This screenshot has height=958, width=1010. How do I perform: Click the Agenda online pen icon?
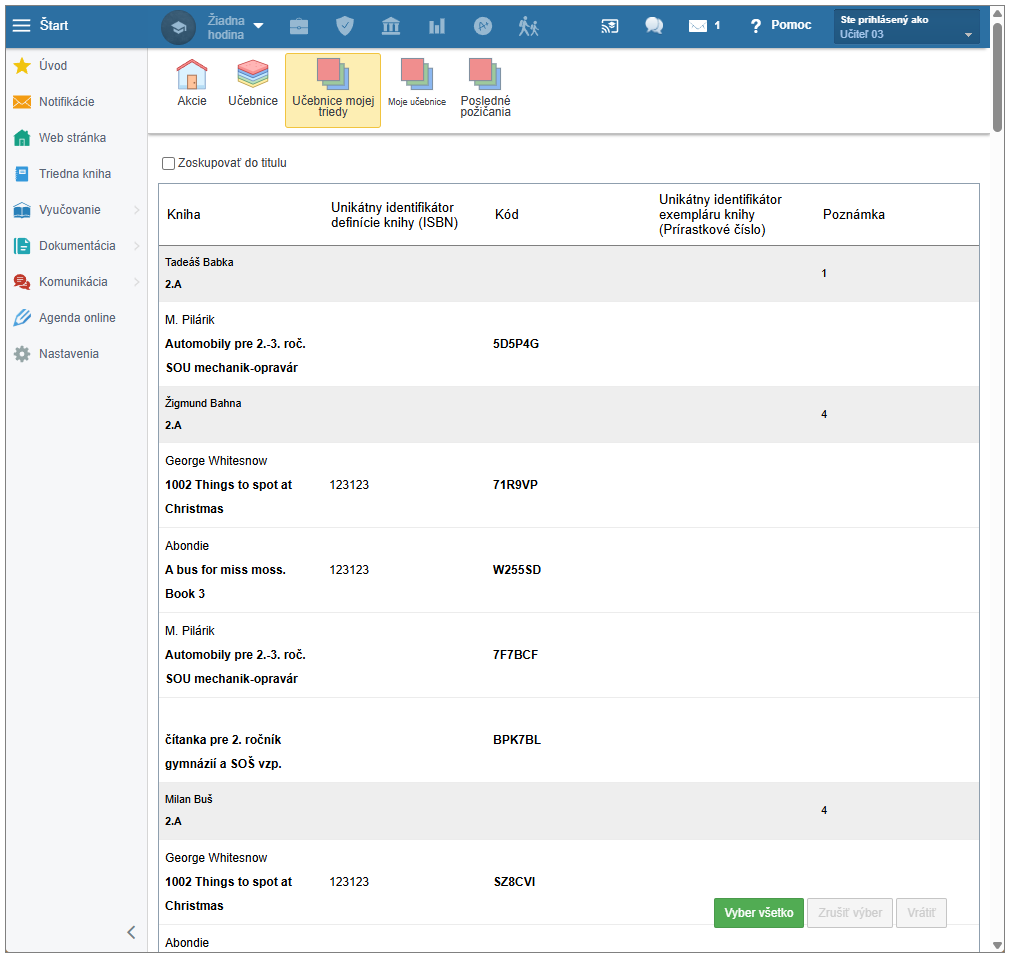(22, 318)
